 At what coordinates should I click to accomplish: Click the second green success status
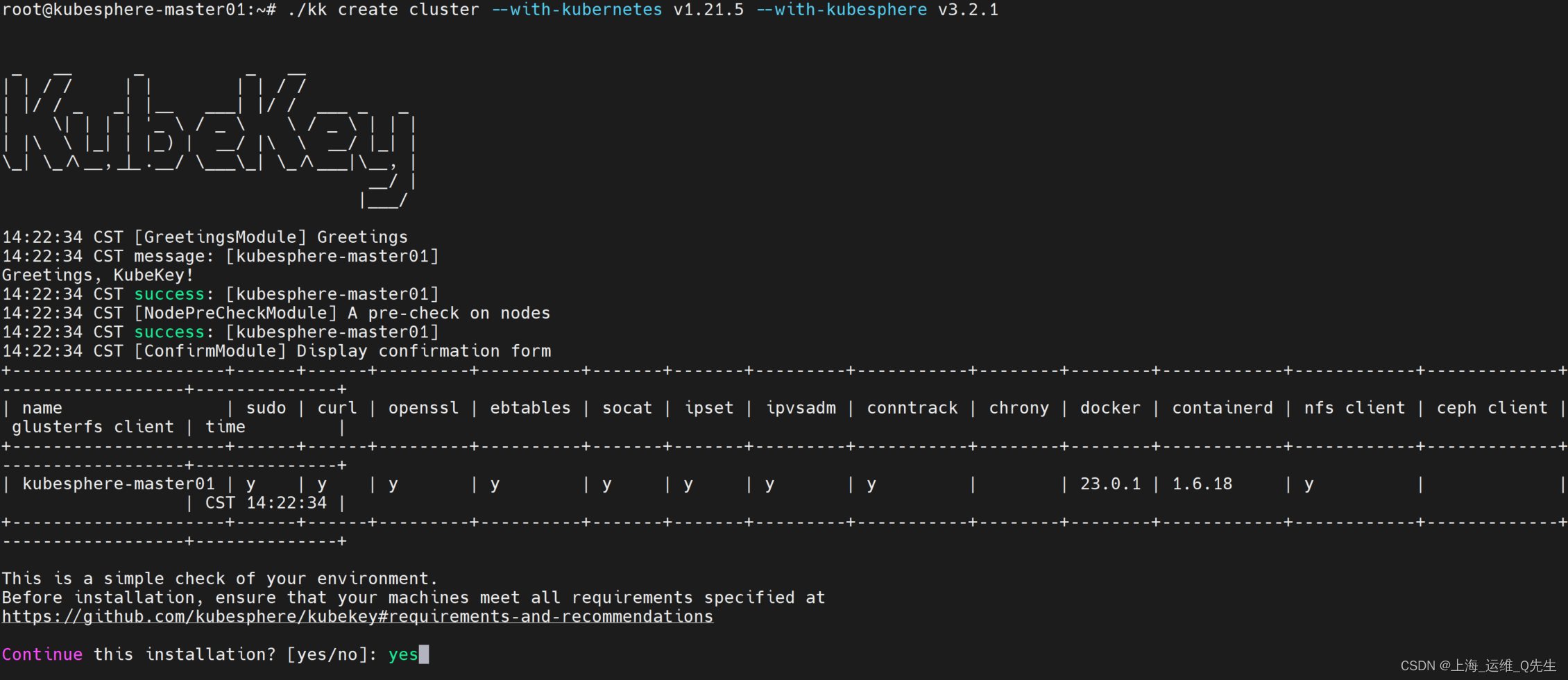point(169,332)
